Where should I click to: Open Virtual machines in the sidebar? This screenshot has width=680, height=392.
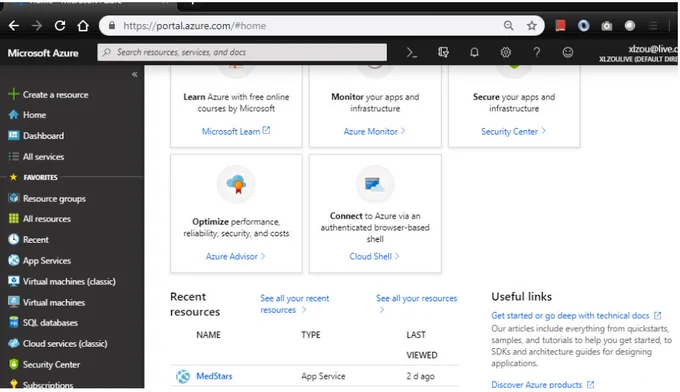click(x=54, y=302)
